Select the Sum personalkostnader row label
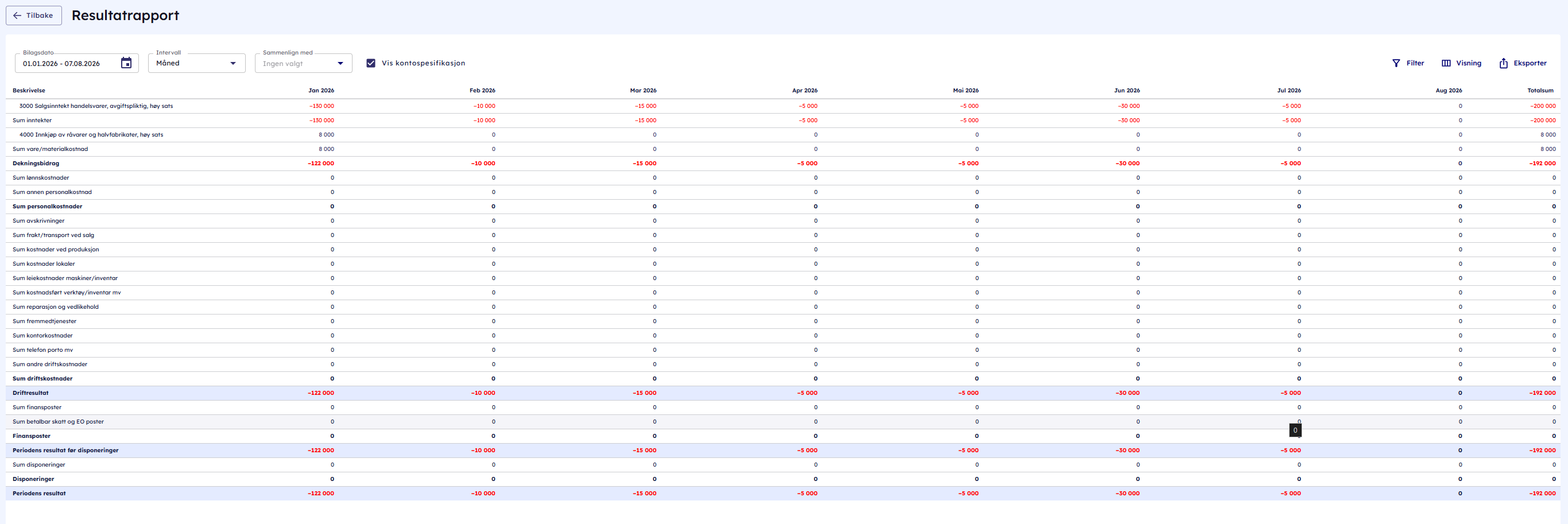 (x=47, y=206)
